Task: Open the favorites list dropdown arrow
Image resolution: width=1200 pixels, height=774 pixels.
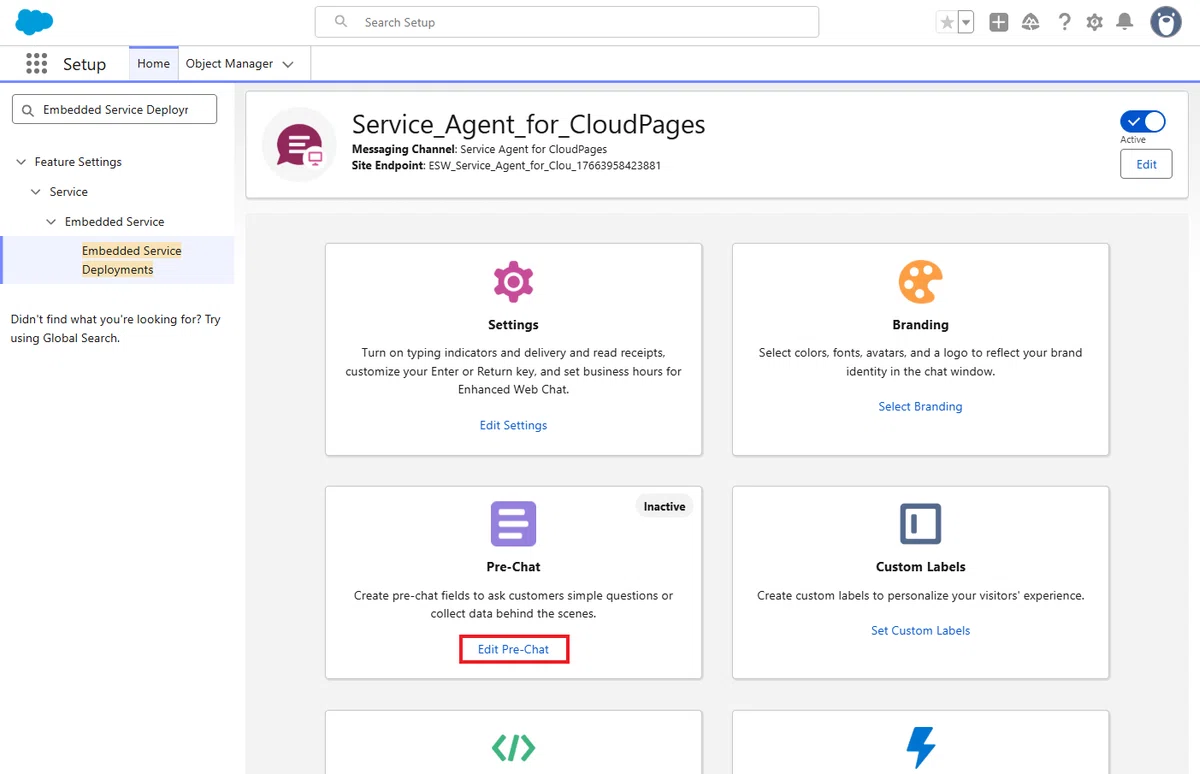Action: point(966,22)
